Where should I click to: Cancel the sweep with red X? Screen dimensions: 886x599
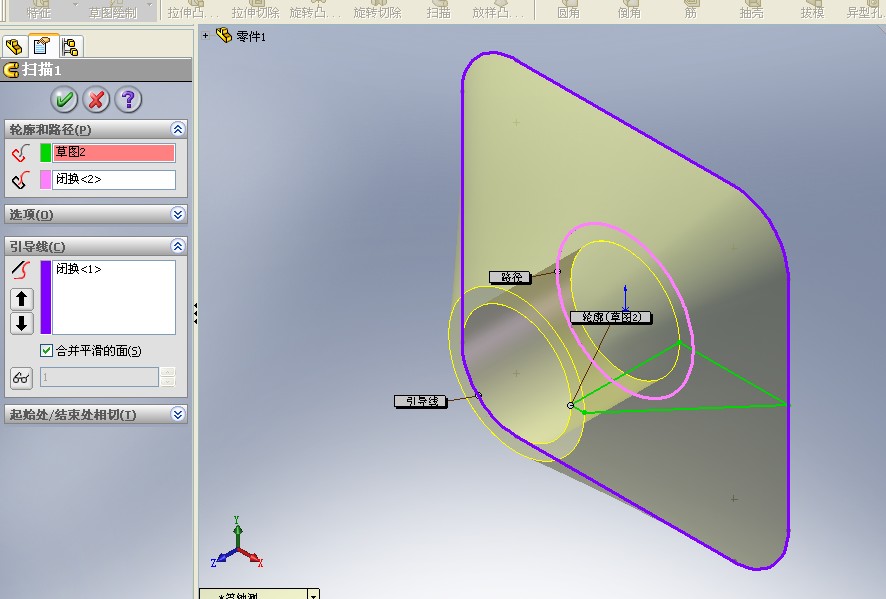click(96, 100)
